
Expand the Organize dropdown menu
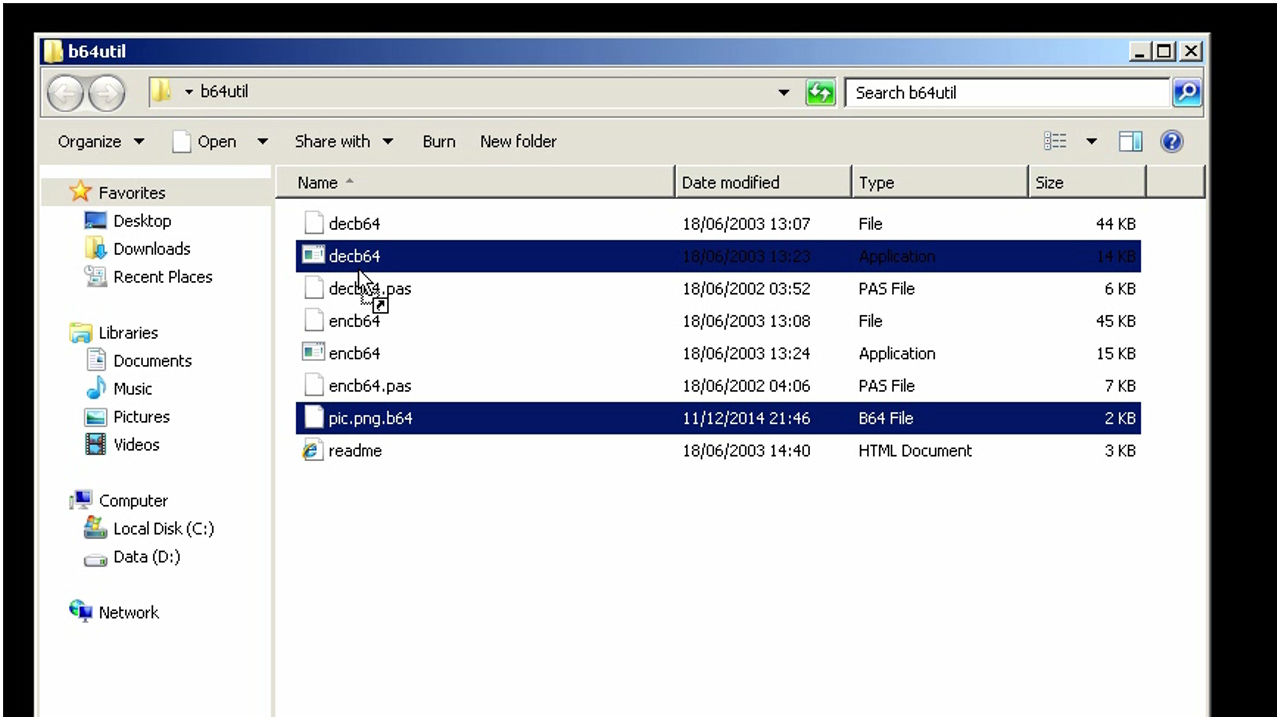[101, 142]
